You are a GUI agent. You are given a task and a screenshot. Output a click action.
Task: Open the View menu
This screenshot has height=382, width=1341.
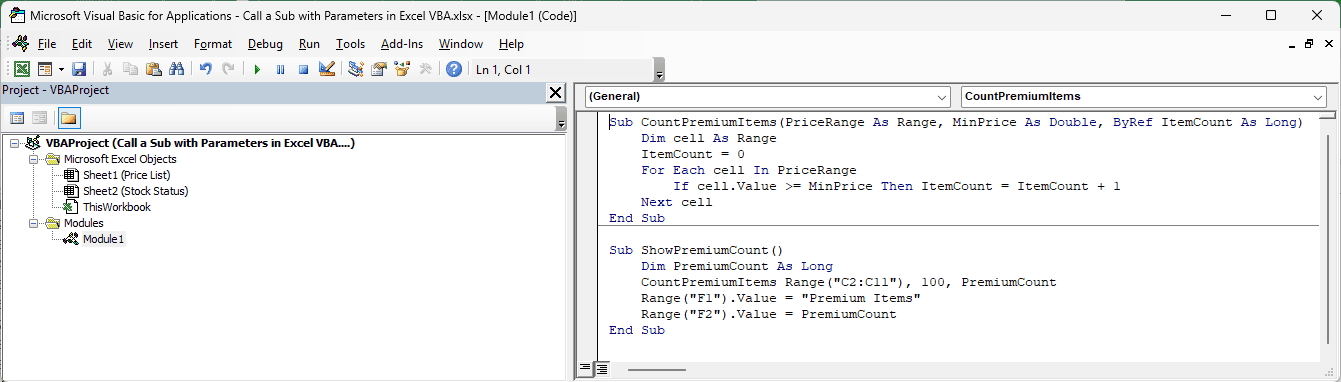pos(120,44)
